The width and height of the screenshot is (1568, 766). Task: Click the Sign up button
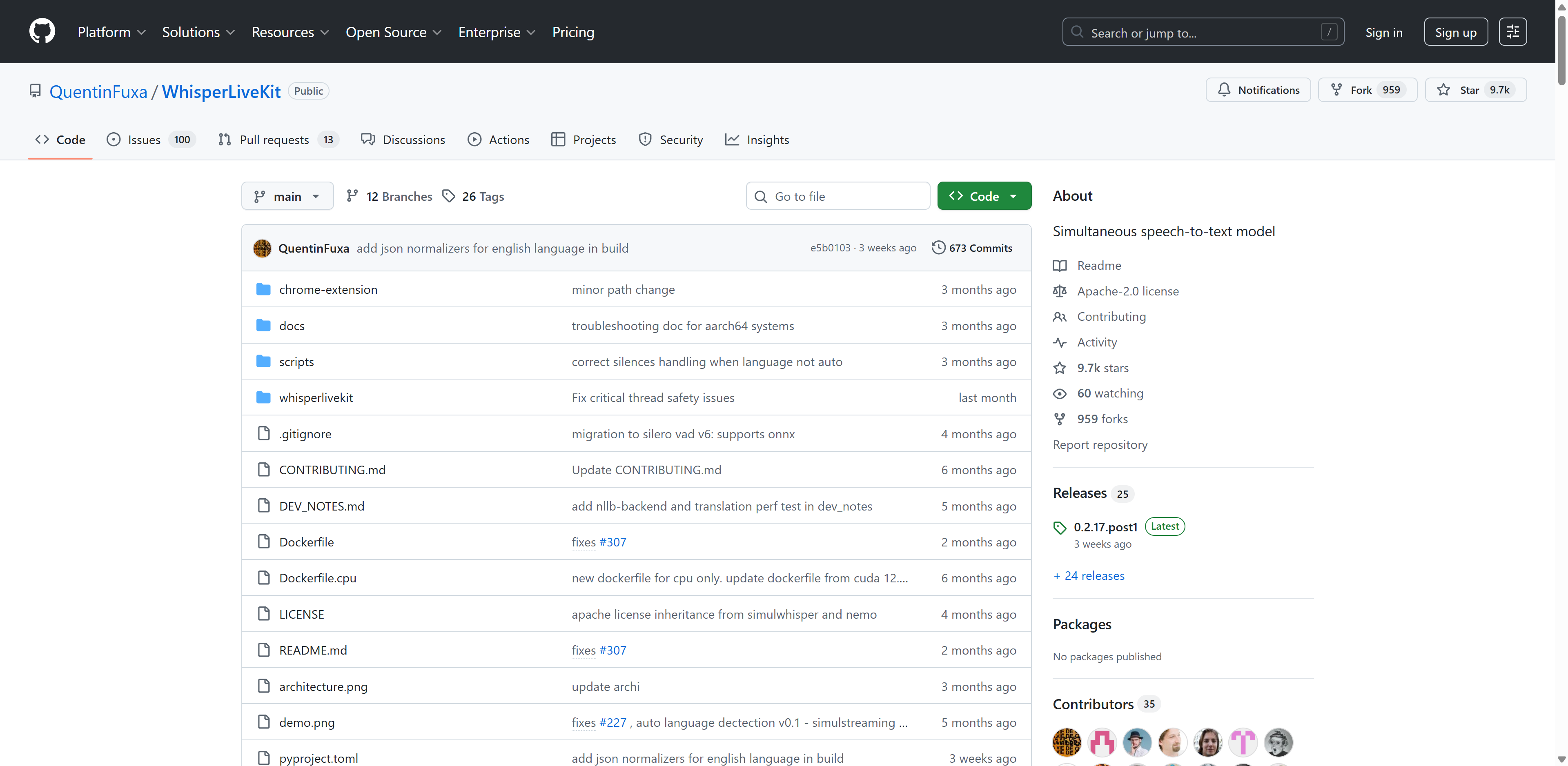pyautogui.click(x=1455, y=32)
